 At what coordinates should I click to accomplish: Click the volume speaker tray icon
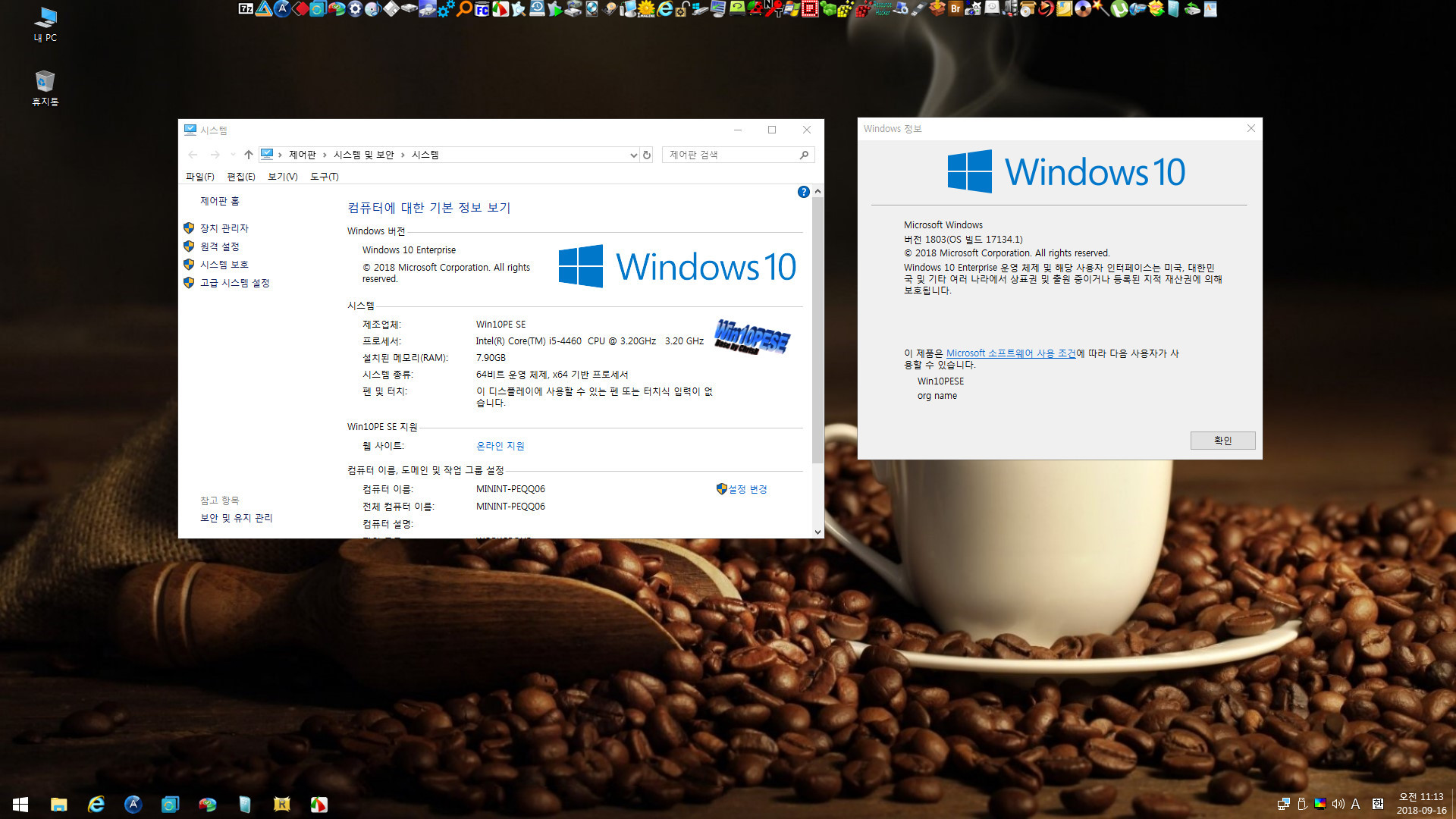1338,804
